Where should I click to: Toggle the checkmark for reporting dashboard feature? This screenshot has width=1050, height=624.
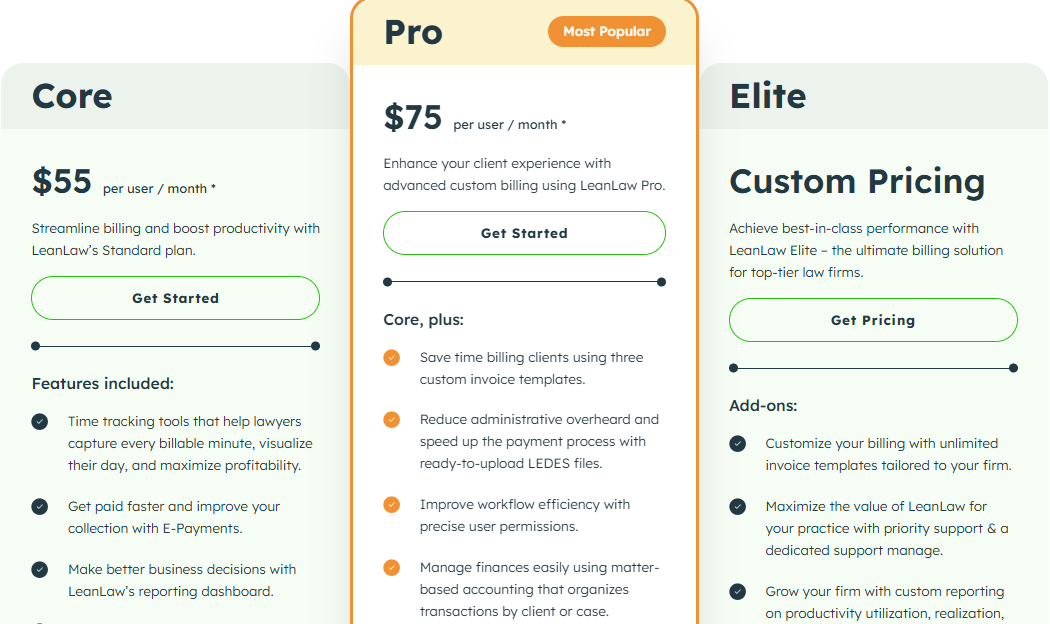(39, 569)
